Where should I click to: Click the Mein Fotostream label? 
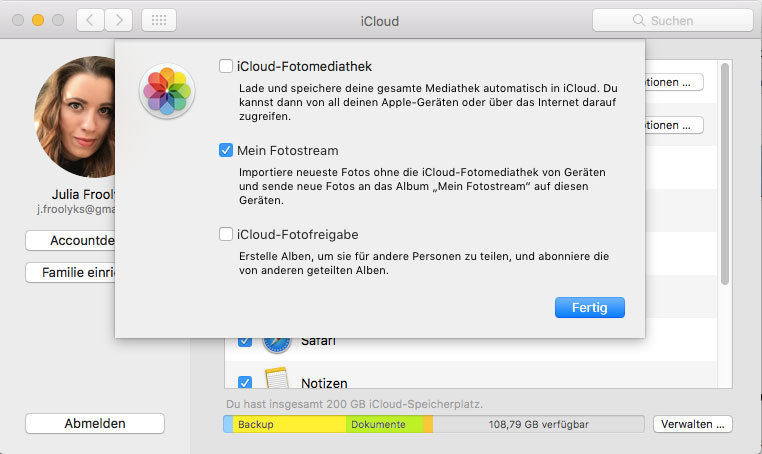click(288, 151)
